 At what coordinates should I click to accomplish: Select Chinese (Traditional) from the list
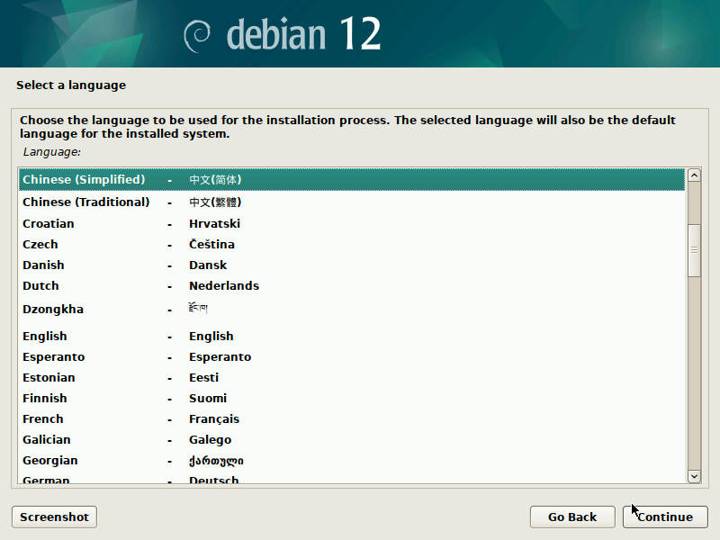[86, 202]
